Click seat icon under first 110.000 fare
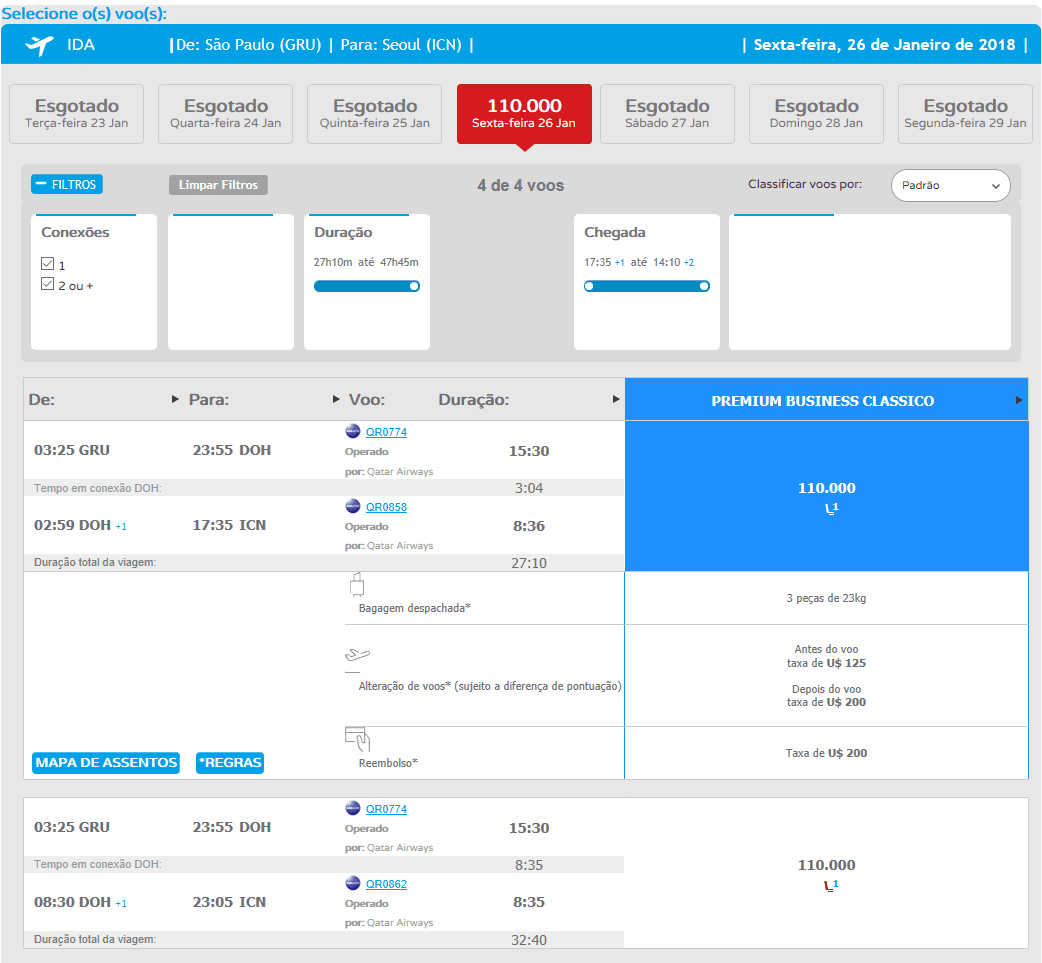Screen dimensions: 1042x963 [831, 508]
